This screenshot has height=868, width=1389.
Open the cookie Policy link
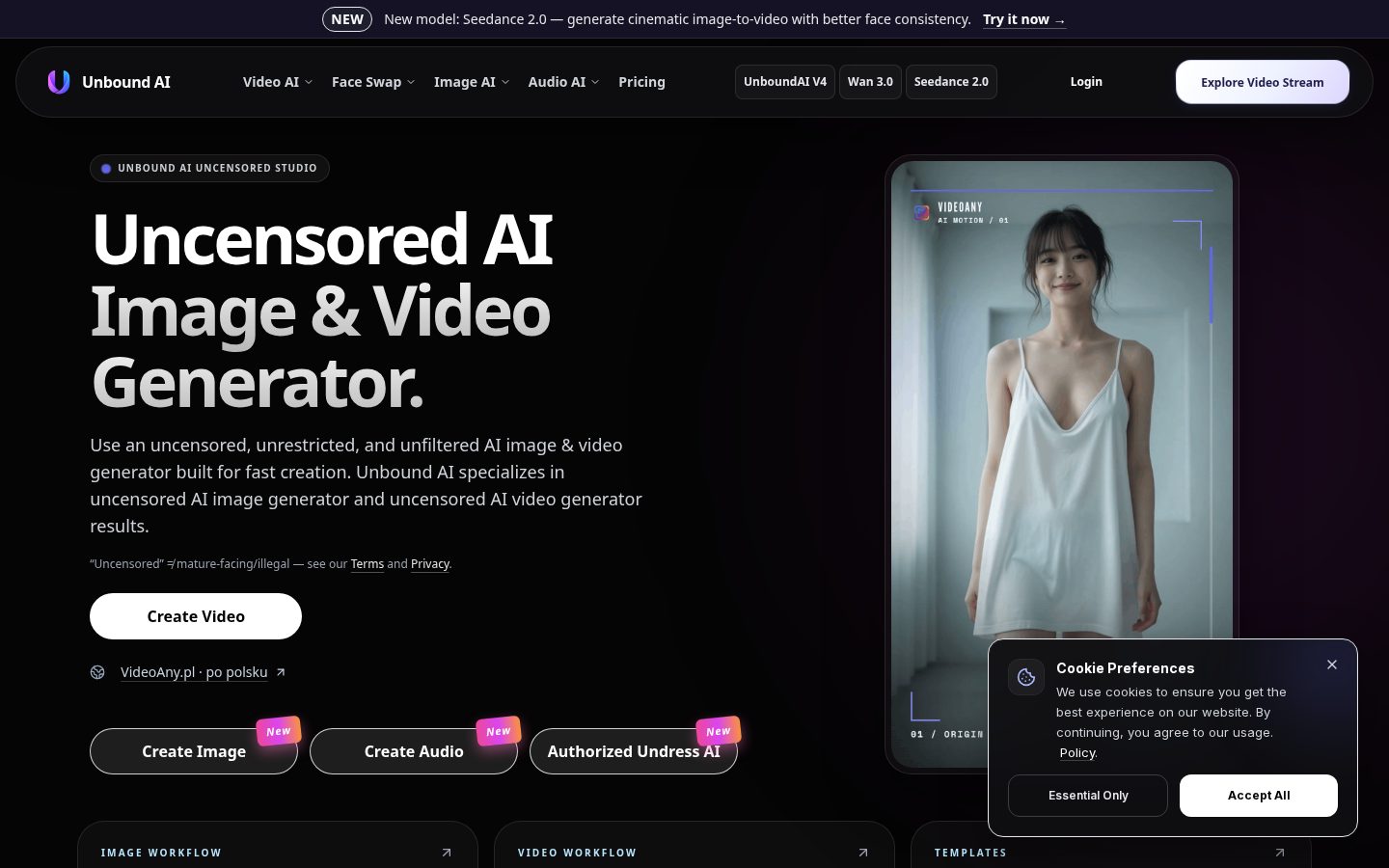tap(1077, 753)
